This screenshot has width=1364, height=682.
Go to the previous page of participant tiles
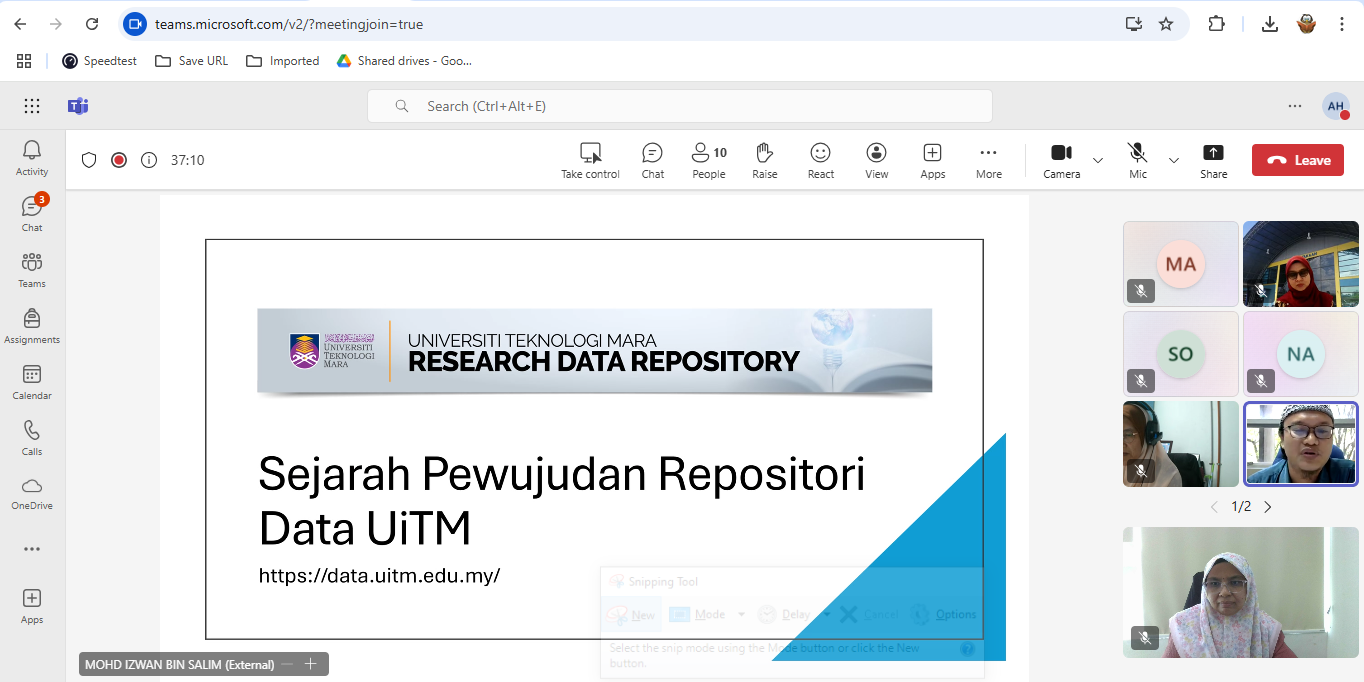pos(1215,507)
